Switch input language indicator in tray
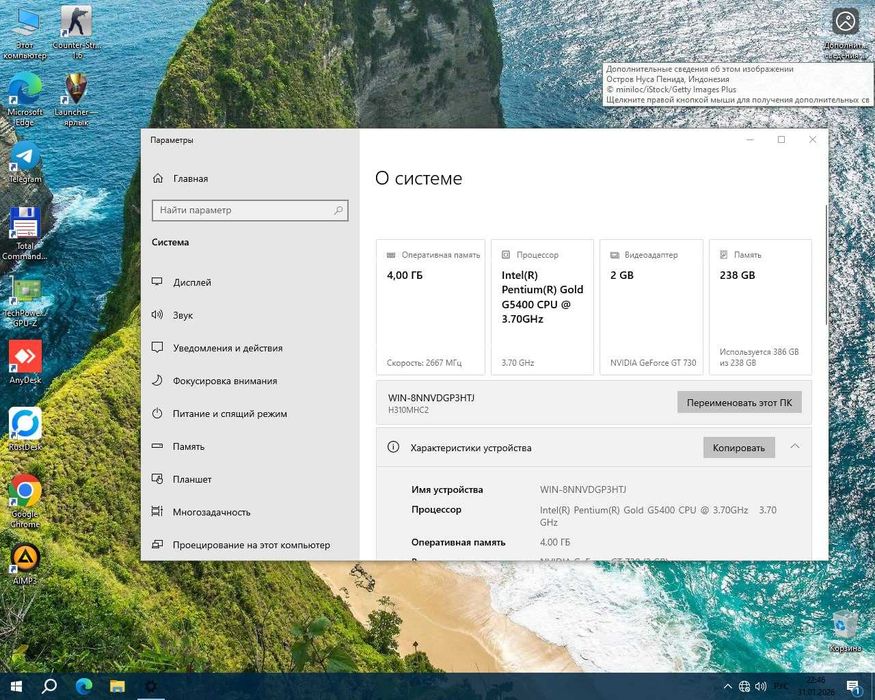This screenshot has height=700, width=875. pyautogui.click(x=781, y=686)
